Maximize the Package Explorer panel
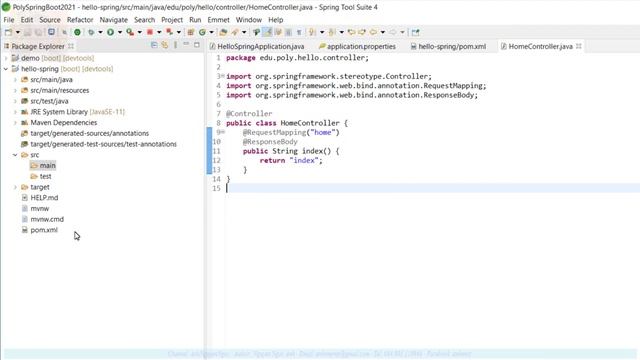Viewport: 640px width, 360px height. (197, 45)
